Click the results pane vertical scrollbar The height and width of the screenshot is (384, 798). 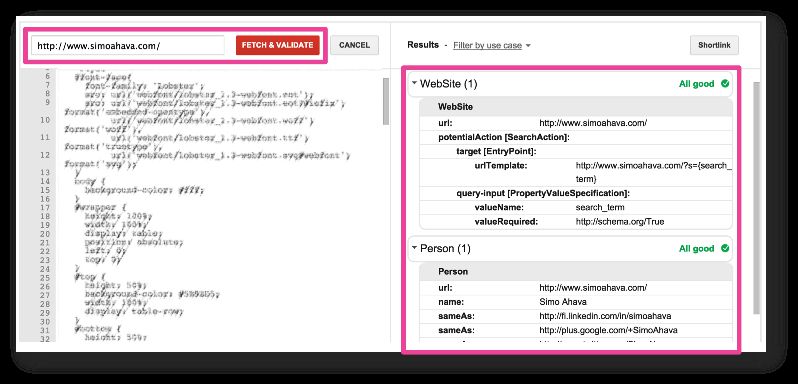[756, 198]
